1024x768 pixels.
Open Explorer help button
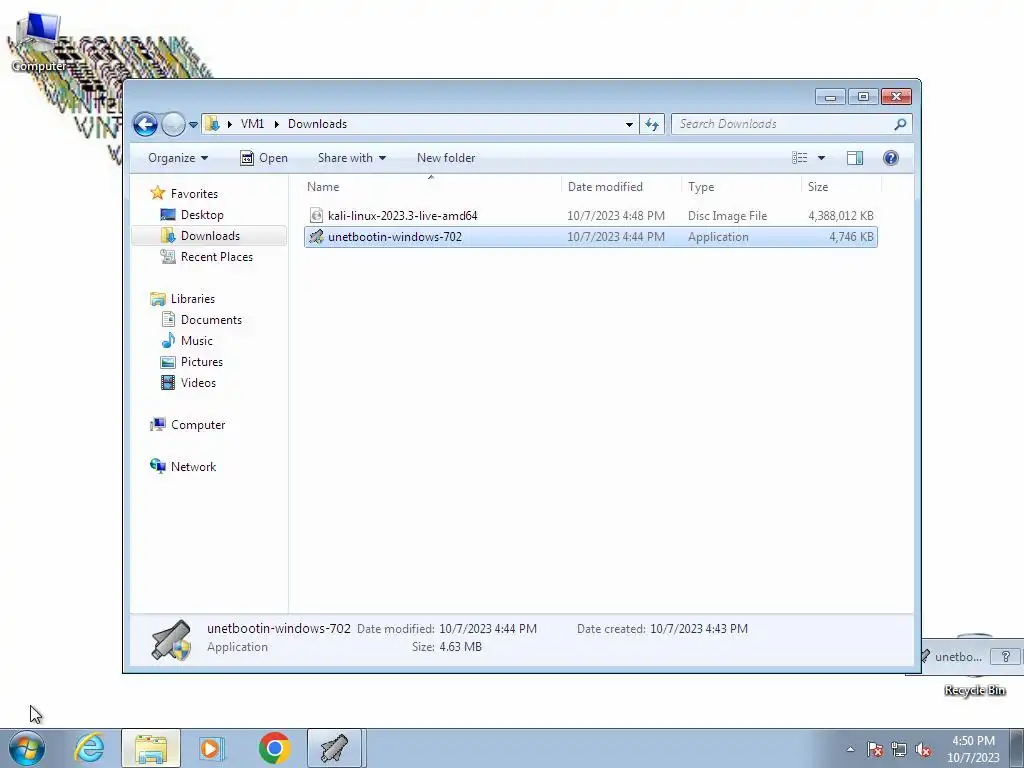891,158
